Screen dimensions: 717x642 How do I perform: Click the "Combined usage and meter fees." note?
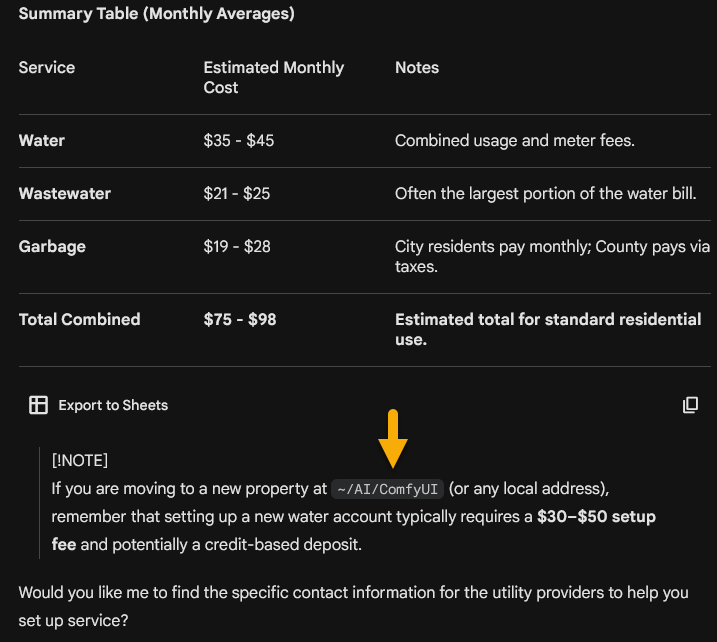point(514,141)
